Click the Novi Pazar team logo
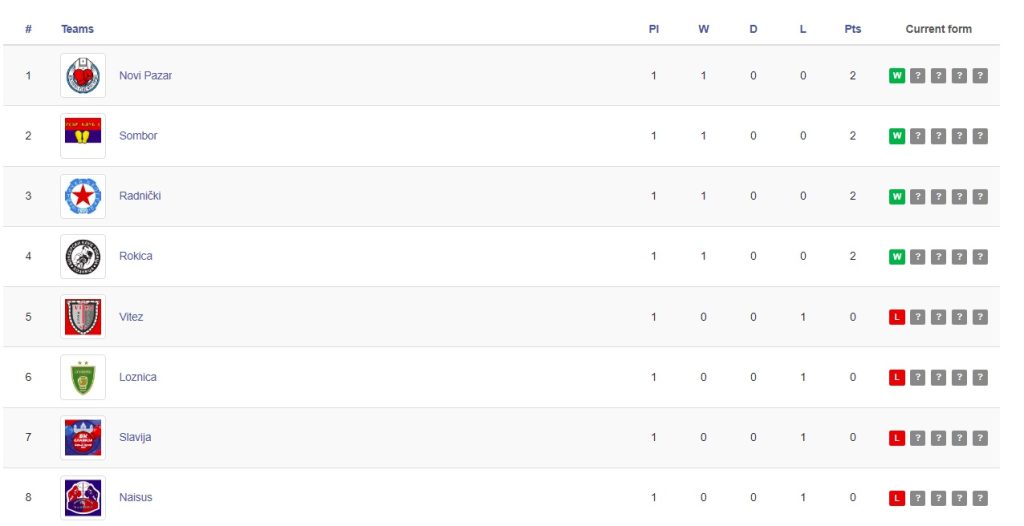 (83, 76)
